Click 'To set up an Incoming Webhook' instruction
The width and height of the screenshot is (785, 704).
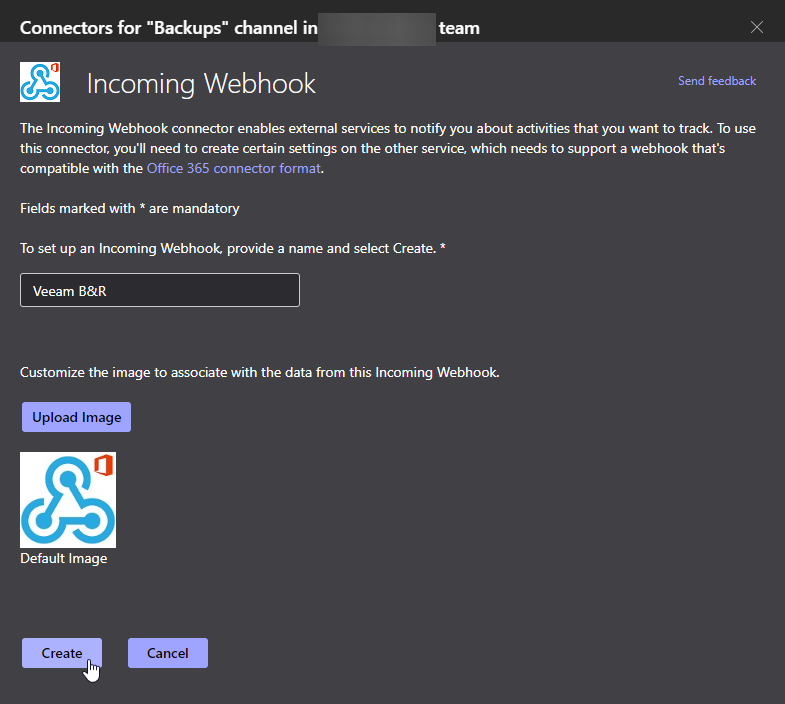[x=233, y=248]
